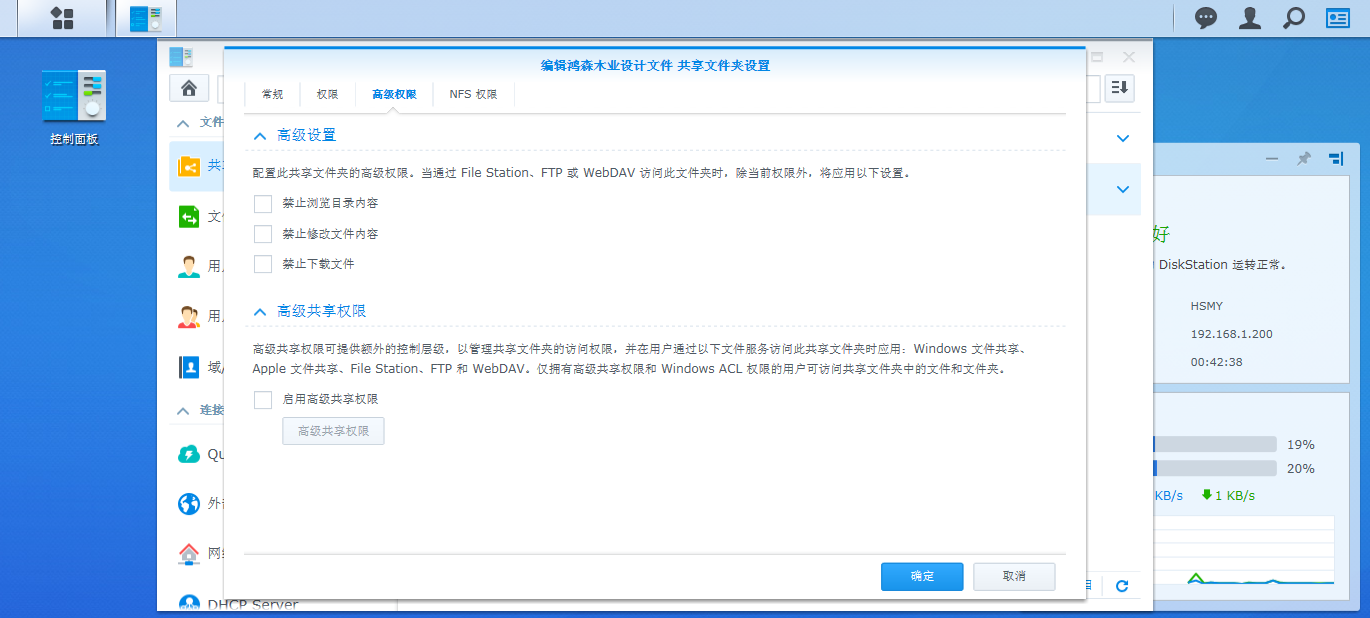Viewport: 1370px width, 618px height.
Task: Click the sort order icon button
Action: click(x=1119, y=88)
